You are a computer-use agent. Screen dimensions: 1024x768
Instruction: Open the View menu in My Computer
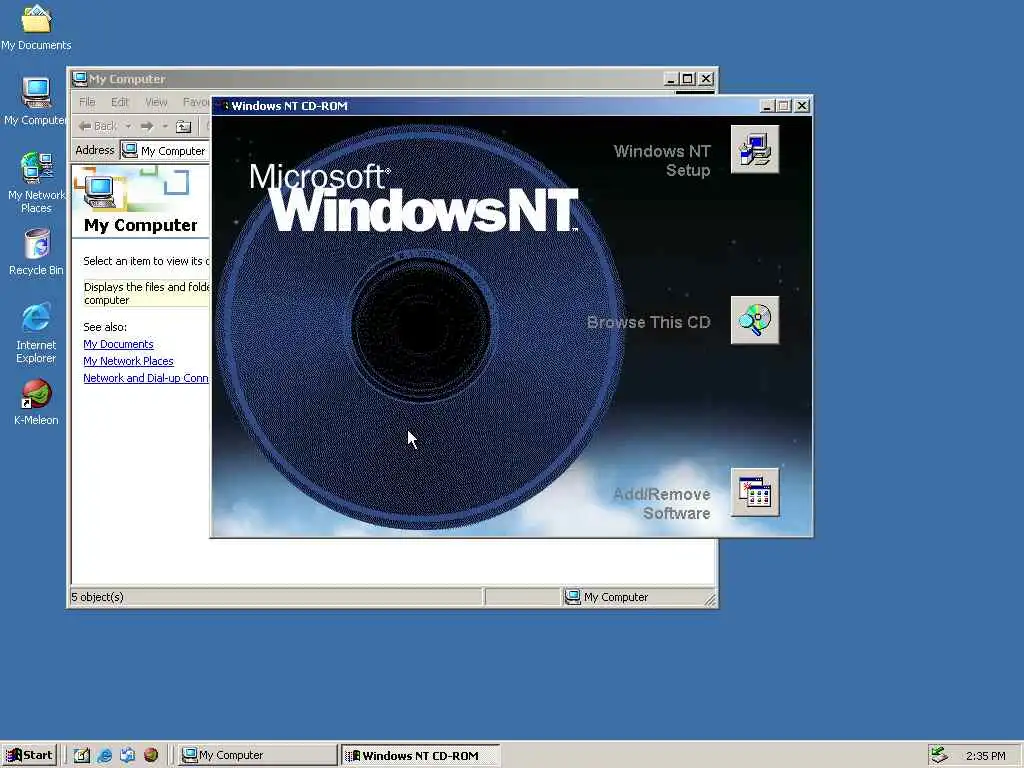[x=156, y=102]
